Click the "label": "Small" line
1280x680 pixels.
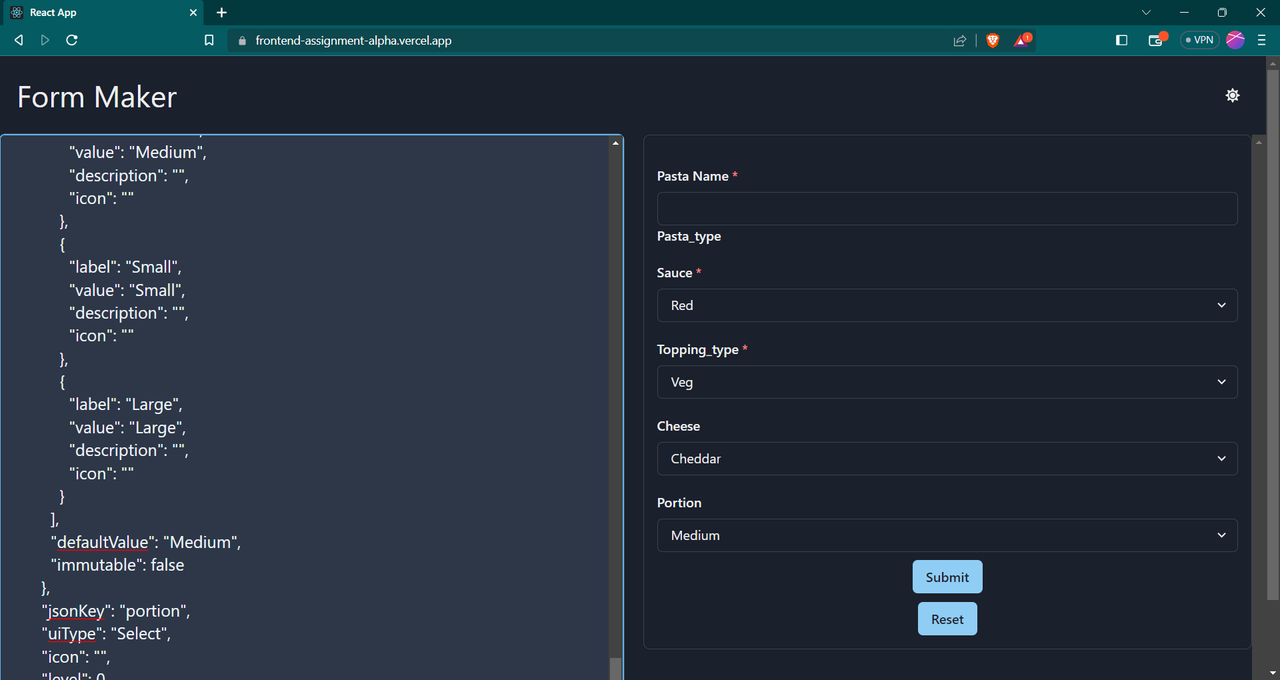(125, 267)
